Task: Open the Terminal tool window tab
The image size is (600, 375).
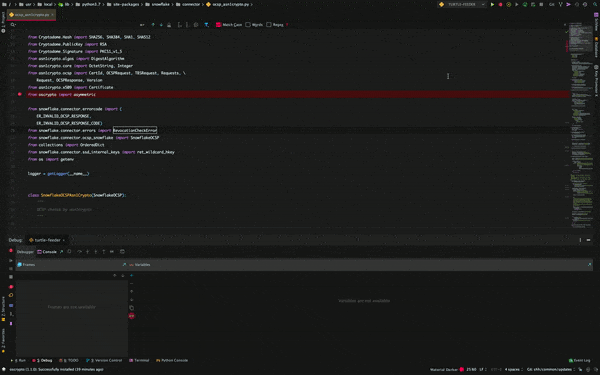Action: click(x=139, y=360)
